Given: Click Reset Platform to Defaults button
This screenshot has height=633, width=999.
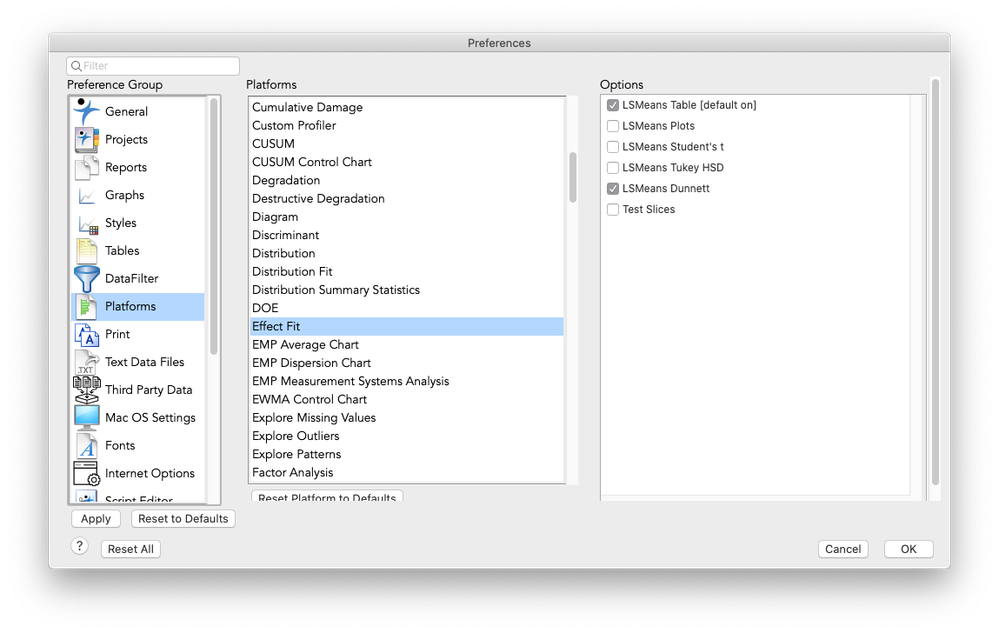Looking at the screenshot, I should coord(327,495).
